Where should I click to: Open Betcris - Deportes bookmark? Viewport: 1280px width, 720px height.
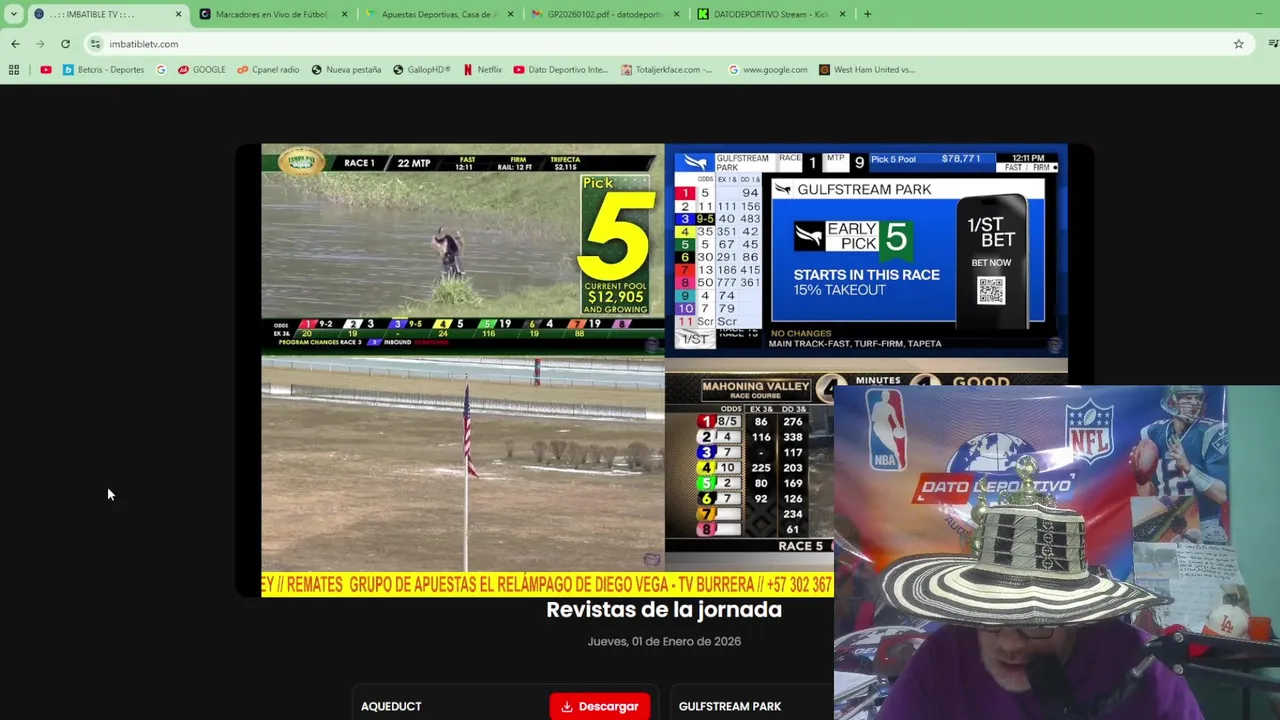point(103,70)
